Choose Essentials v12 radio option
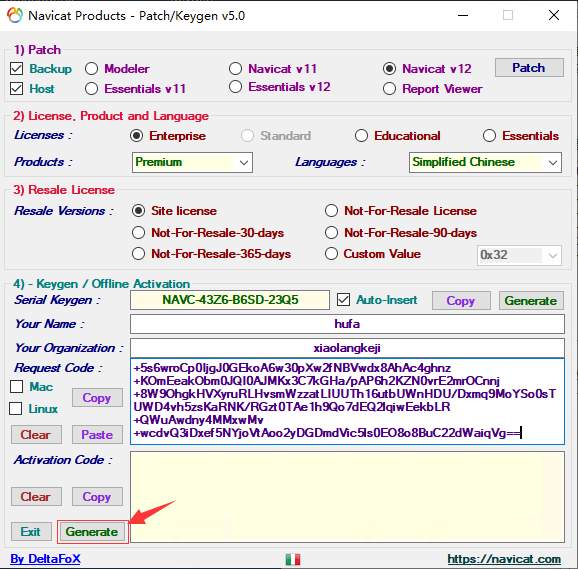 236,87
